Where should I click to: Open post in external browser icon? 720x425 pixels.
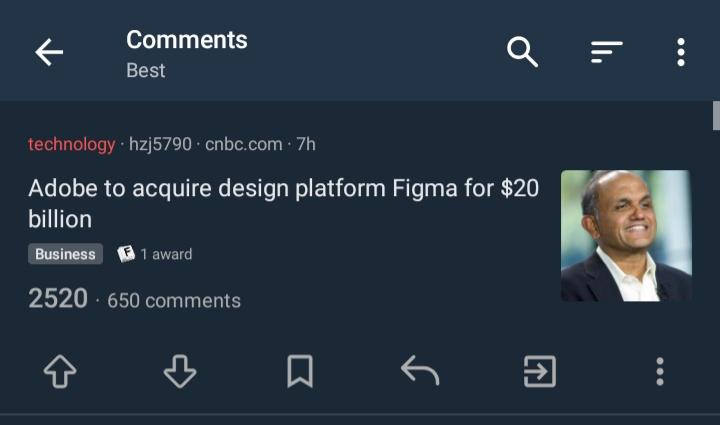pos(540,372)
